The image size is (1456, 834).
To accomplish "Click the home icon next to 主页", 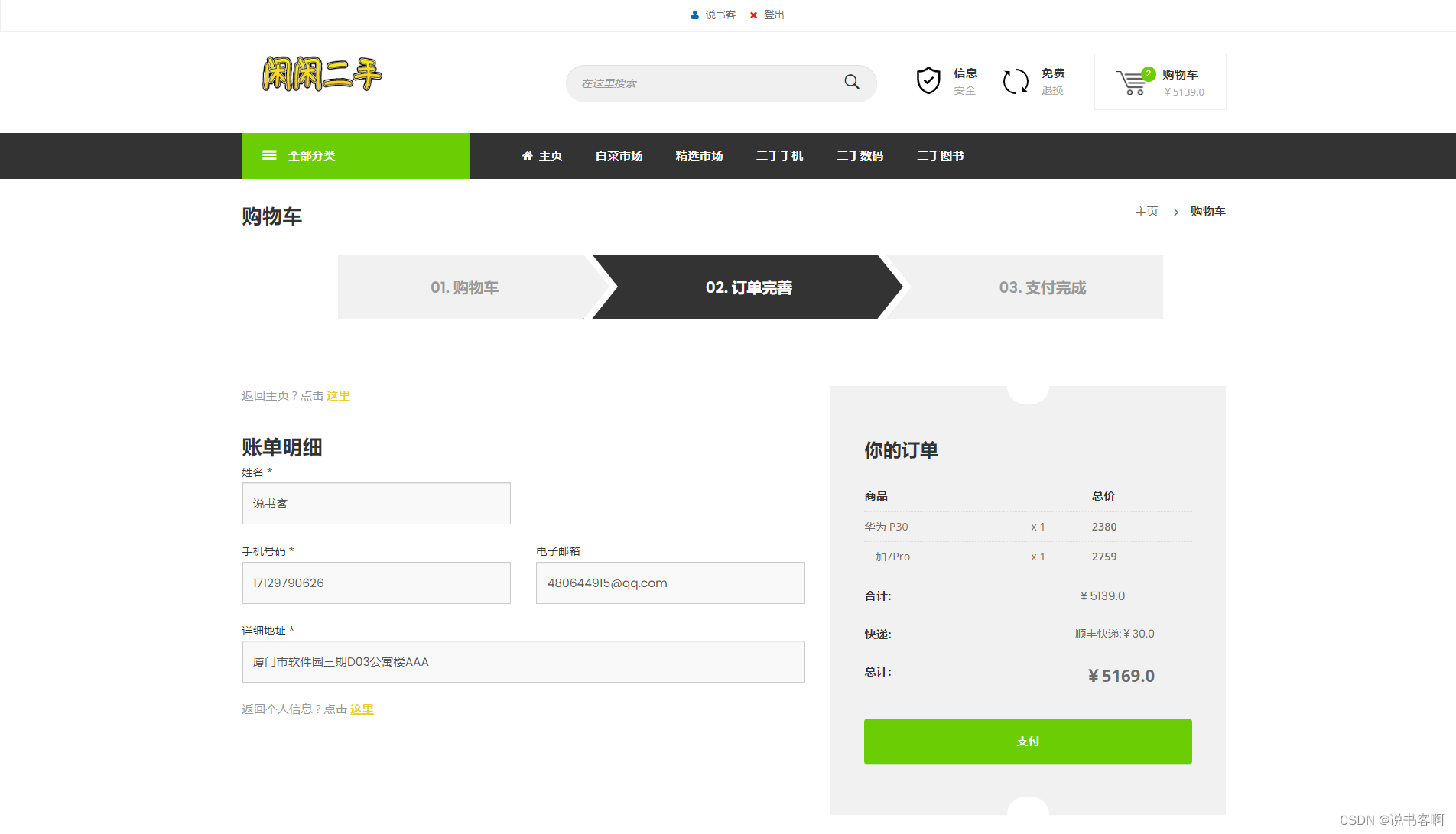I will coord(528,156).
